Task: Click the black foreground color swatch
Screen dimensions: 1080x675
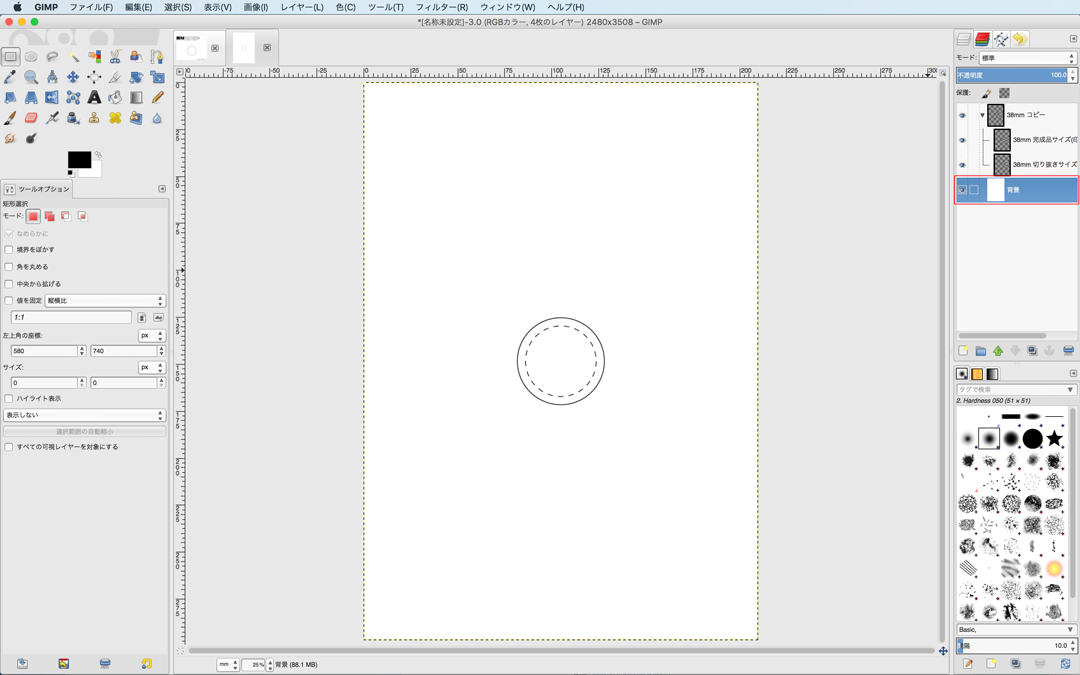Action: [x=77, y=159]
